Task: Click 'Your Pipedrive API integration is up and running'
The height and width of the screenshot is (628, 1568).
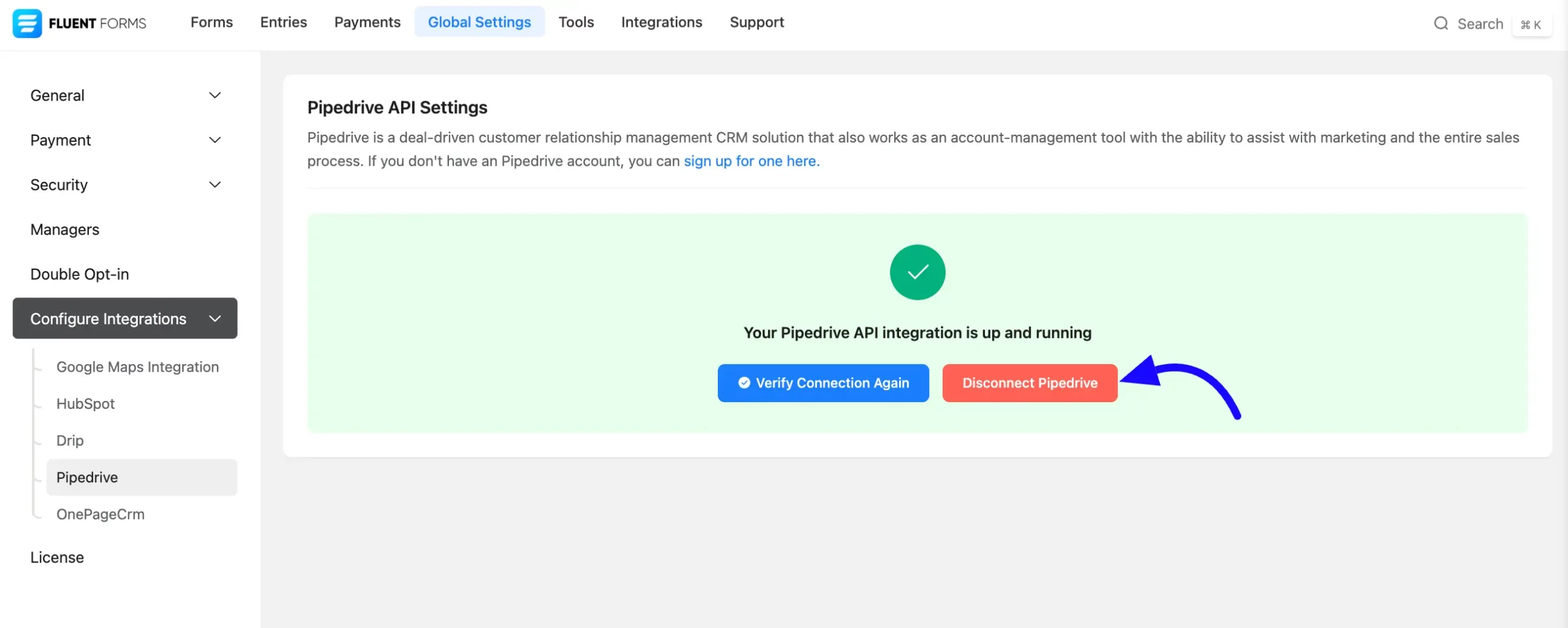Action: [x=917, y=332]
